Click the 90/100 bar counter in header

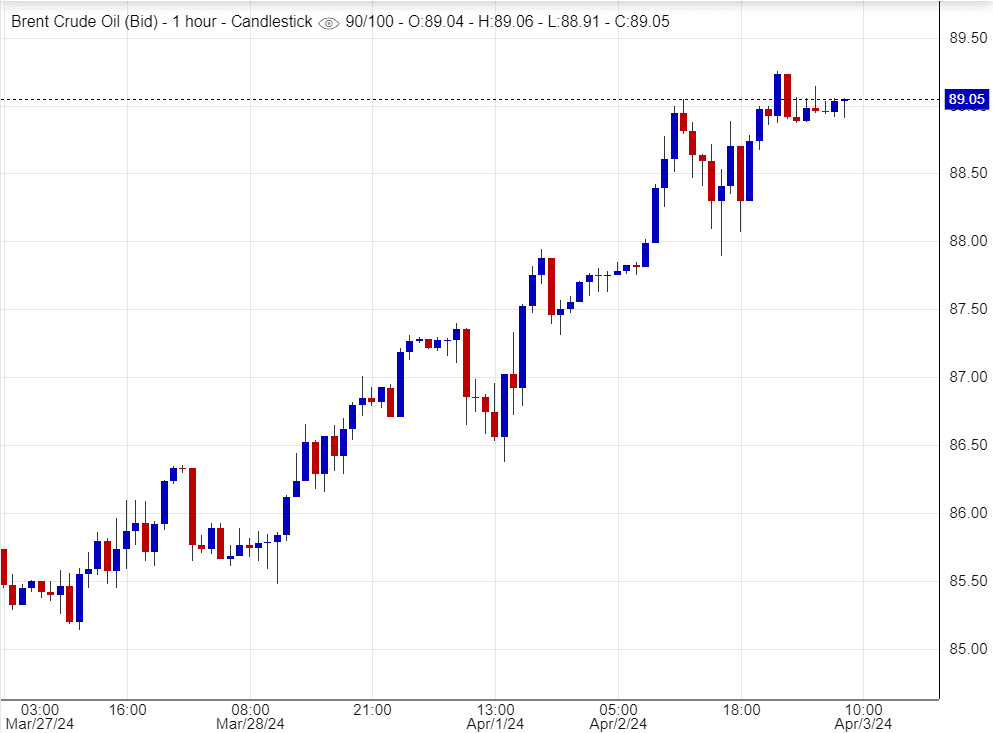click(x=369, y=22)
